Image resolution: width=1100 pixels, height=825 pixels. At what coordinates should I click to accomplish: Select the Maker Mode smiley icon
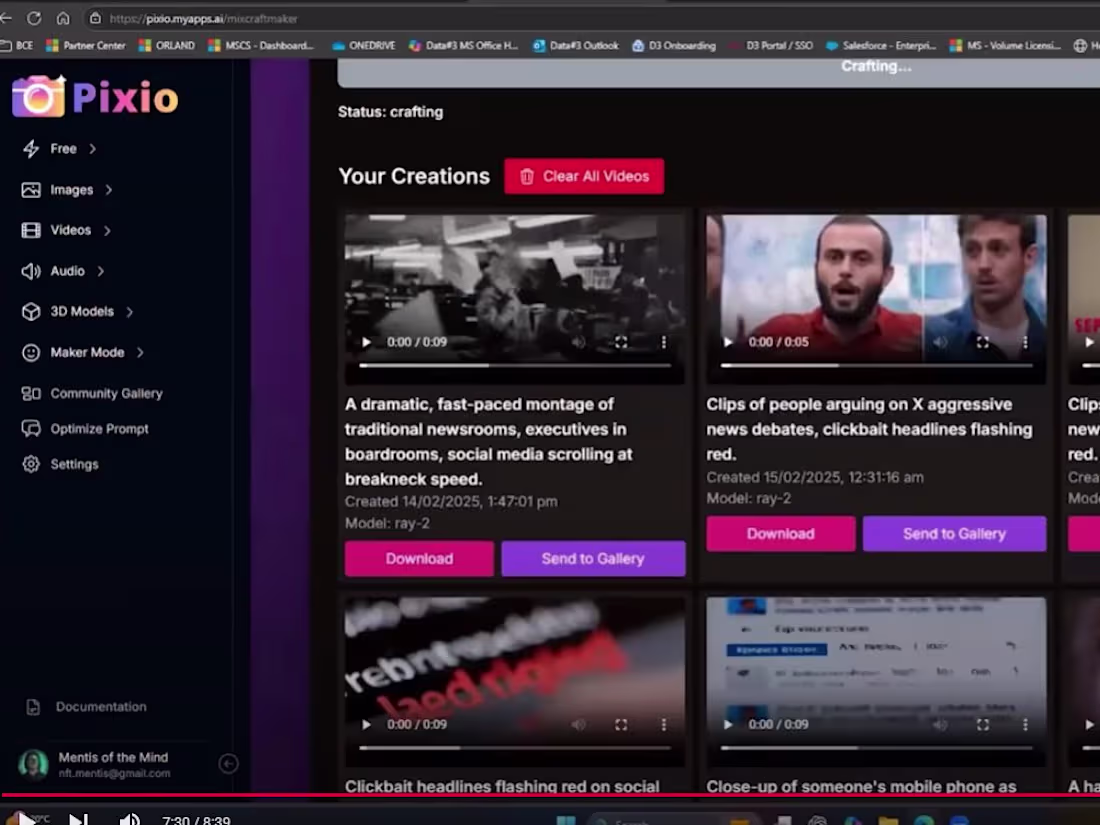click(x=31, y=352)
